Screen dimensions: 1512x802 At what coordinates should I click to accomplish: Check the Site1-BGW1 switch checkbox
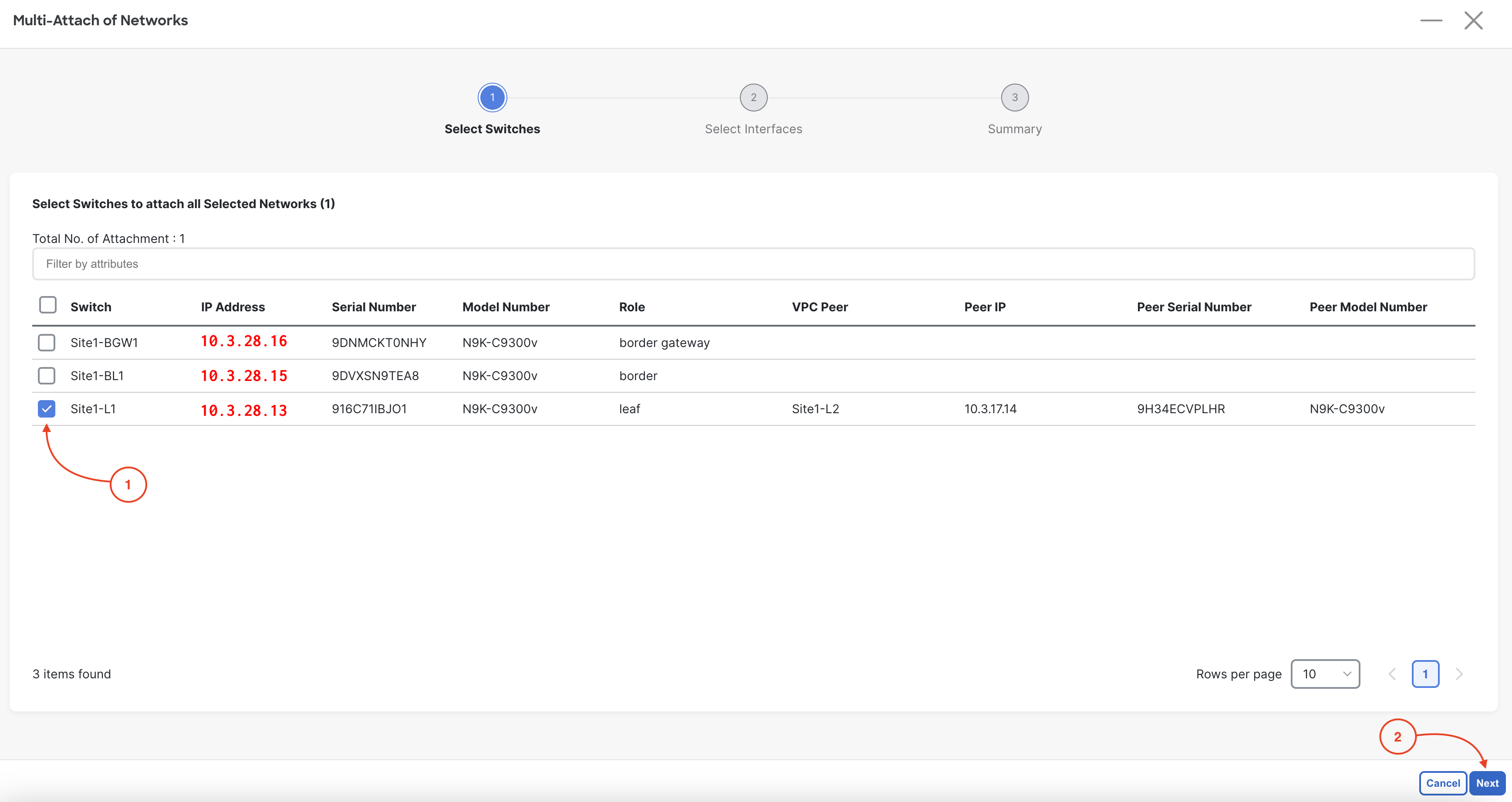click(46, 343)
